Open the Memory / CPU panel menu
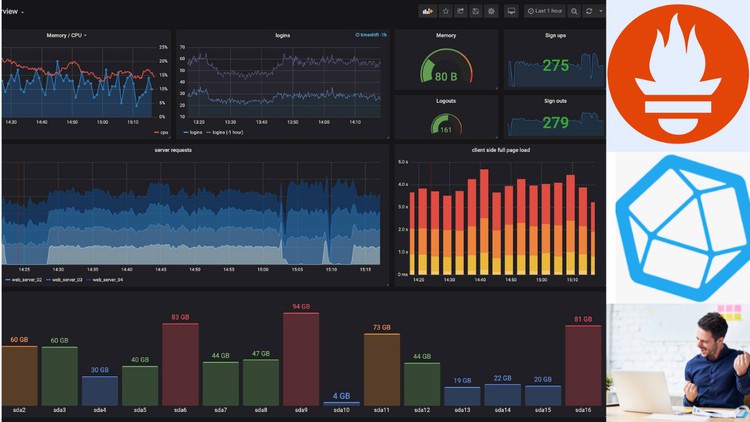 pyautogui.click(x=66, y=35)
